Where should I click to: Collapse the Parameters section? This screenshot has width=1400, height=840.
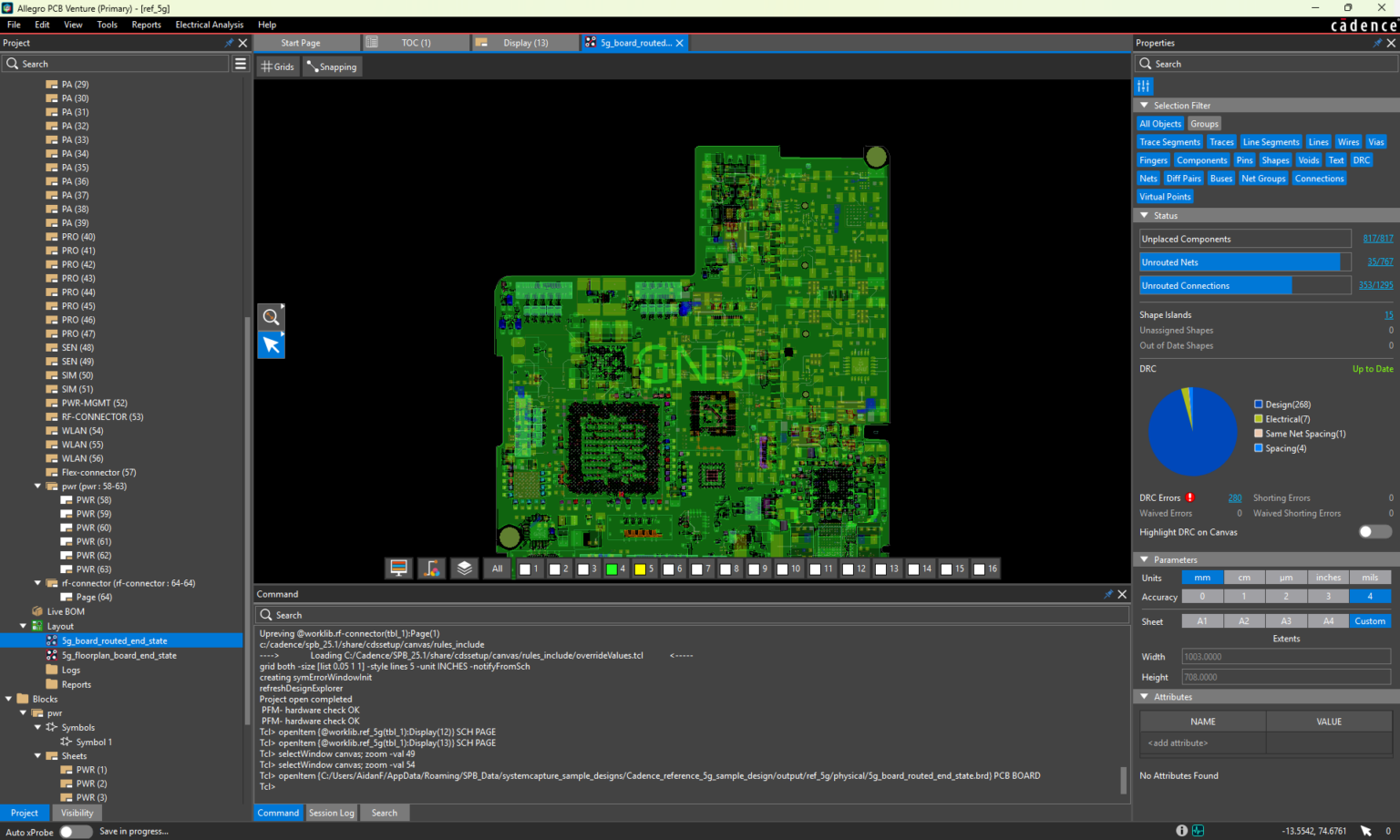tap(1145, 559)
